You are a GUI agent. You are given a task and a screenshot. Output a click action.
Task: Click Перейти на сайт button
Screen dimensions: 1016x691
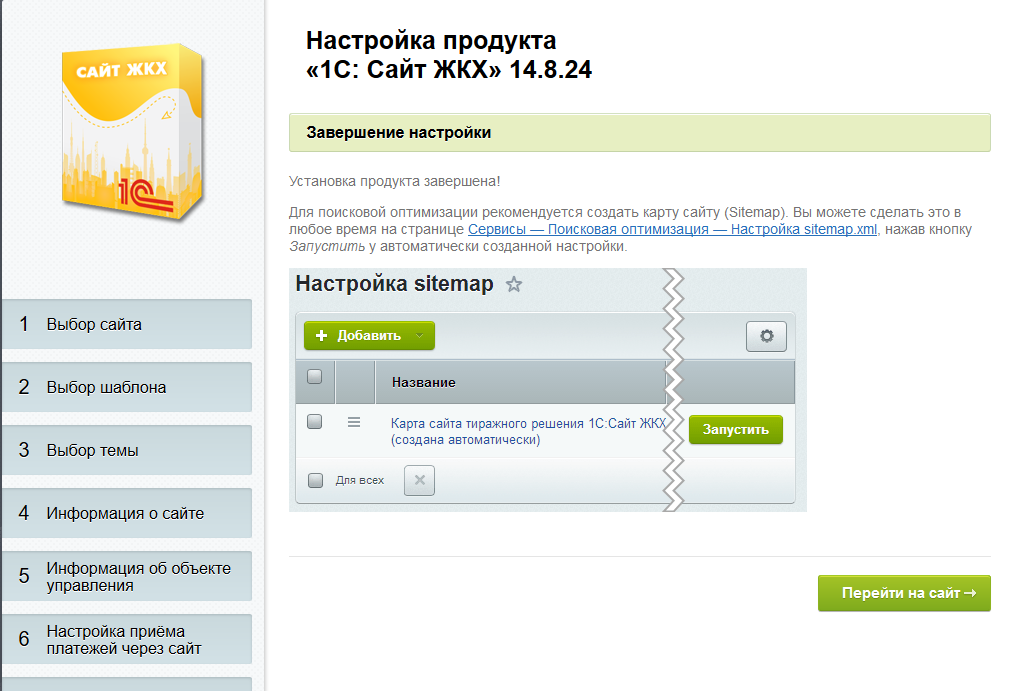pos(904,593)
